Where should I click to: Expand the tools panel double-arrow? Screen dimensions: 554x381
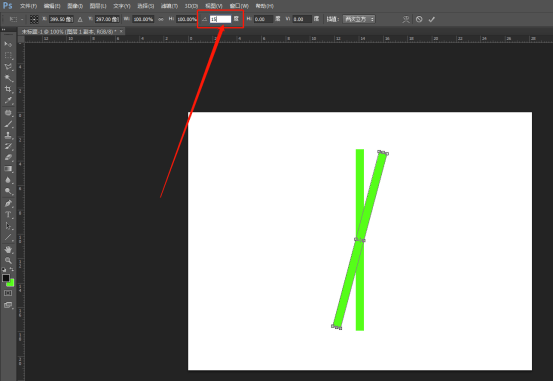click(x=4, y=30)
